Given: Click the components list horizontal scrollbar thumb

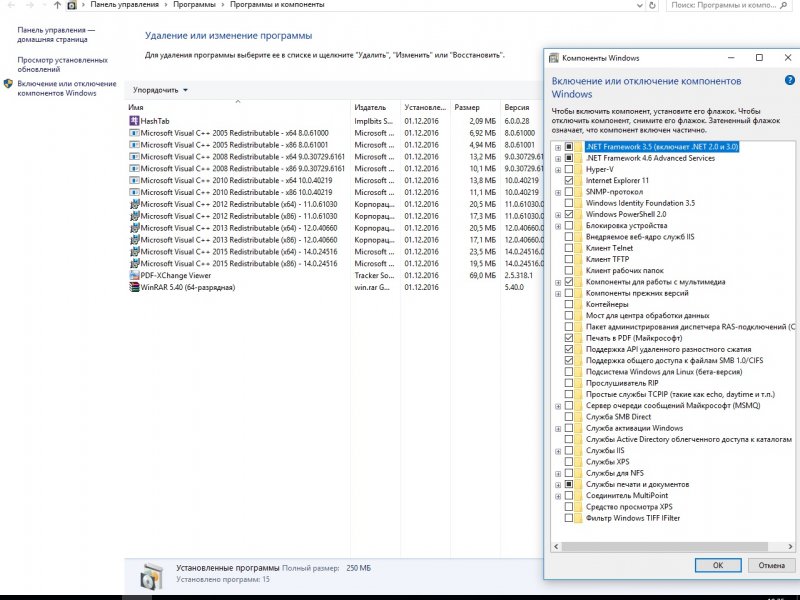Looking at the screenshot, I should [x=665, y=546].
